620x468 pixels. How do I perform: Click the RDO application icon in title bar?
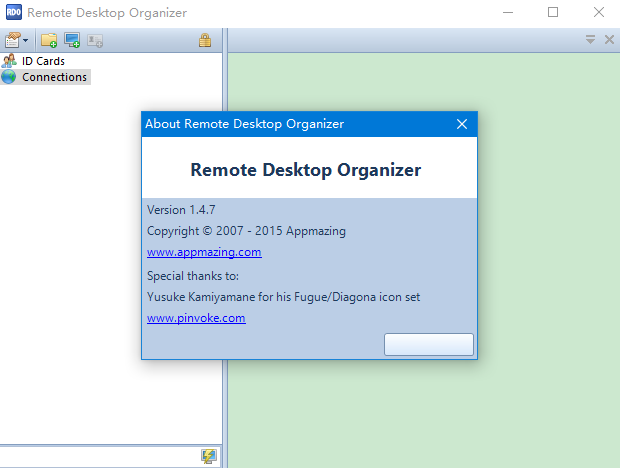(x=14, y=12)
